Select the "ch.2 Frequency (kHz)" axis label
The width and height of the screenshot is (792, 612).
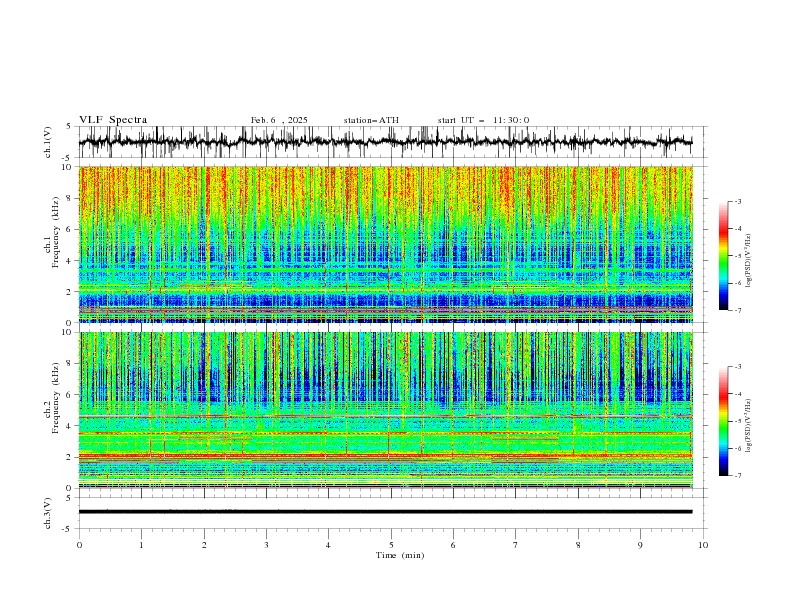pyautogui.click(x=52, y=399)
